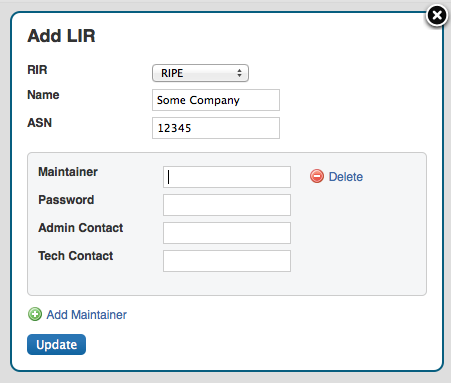This screenshot has height=383, width=451.
Task: Focus the Admin Contact input field
Action: 227,233
